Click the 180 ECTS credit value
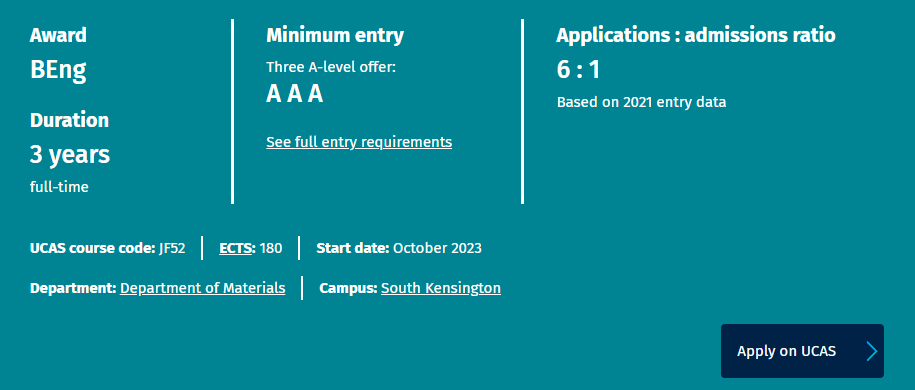This screenshot has height=390, width=915. coord(271,248)
